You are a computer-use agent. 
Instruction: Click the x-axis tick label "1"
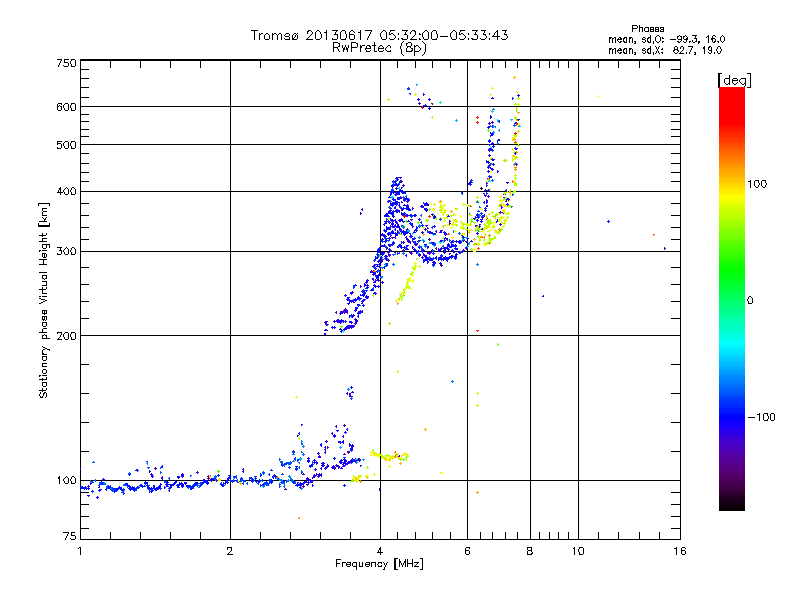80,551
